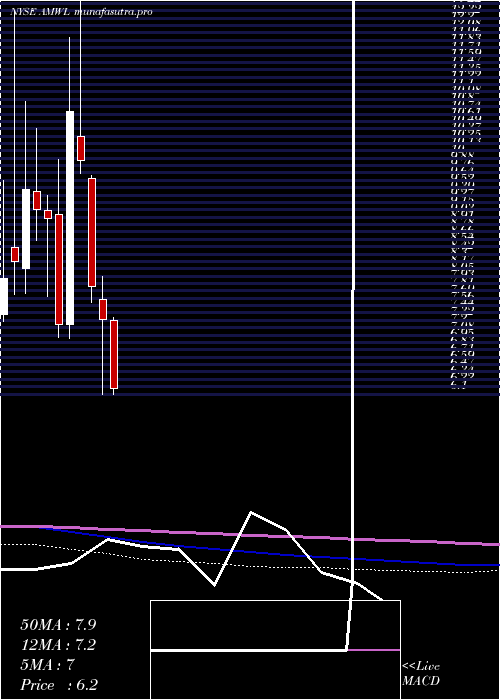Click the NYSE AMWL chart title
The image size is (500, 700).
click(81, 12)
